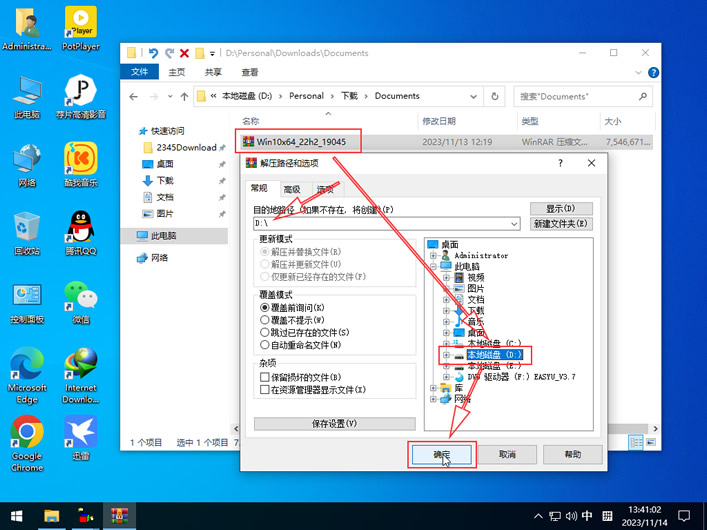Launch 迅雷 desktop shortcut

[x=81, y=439]
